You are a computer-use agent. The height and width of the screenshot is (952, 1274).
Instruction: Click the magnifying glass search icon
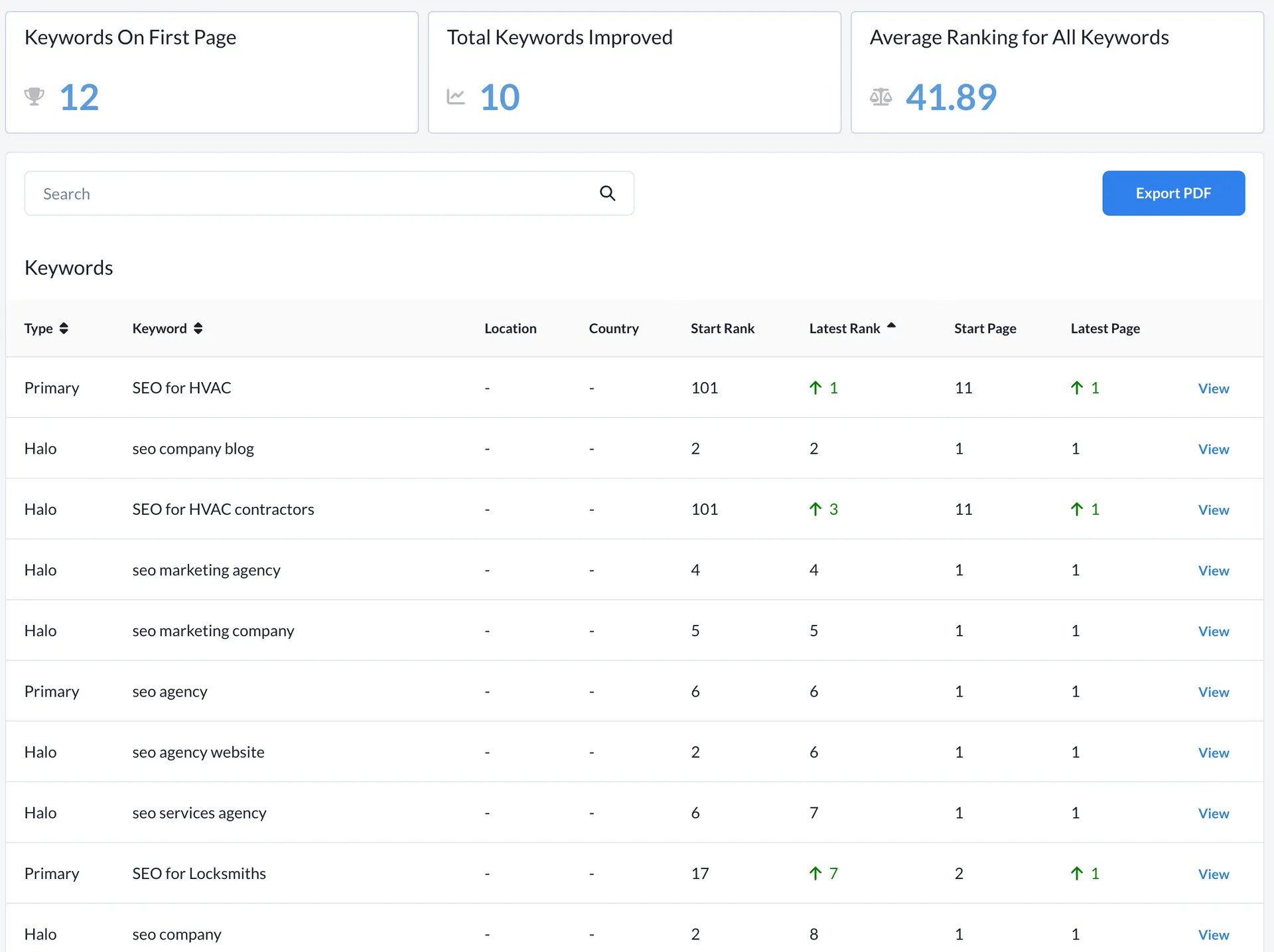607,193
